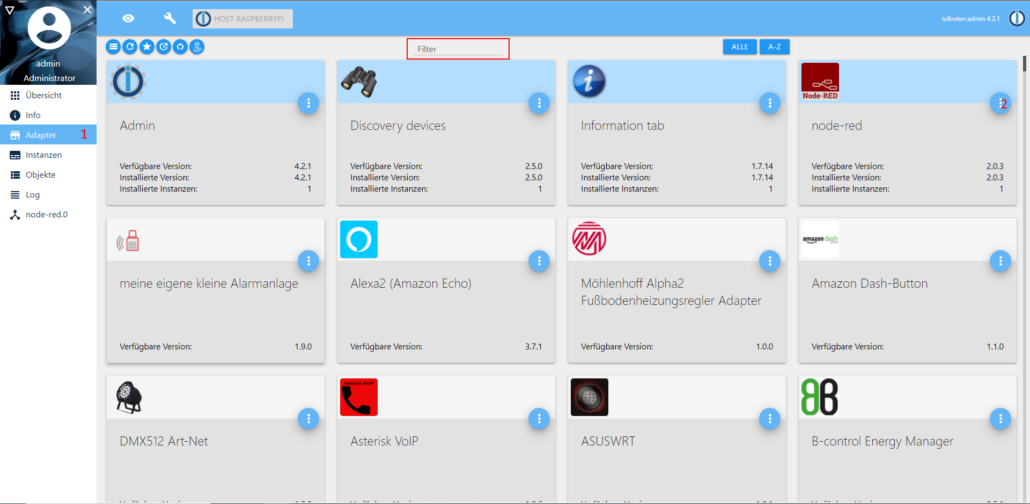Click 'Alexa2 (Amazon Echo)' title
Image resolution: width=1030 pixels, height=504 pixels.
[x=411, y=284]
